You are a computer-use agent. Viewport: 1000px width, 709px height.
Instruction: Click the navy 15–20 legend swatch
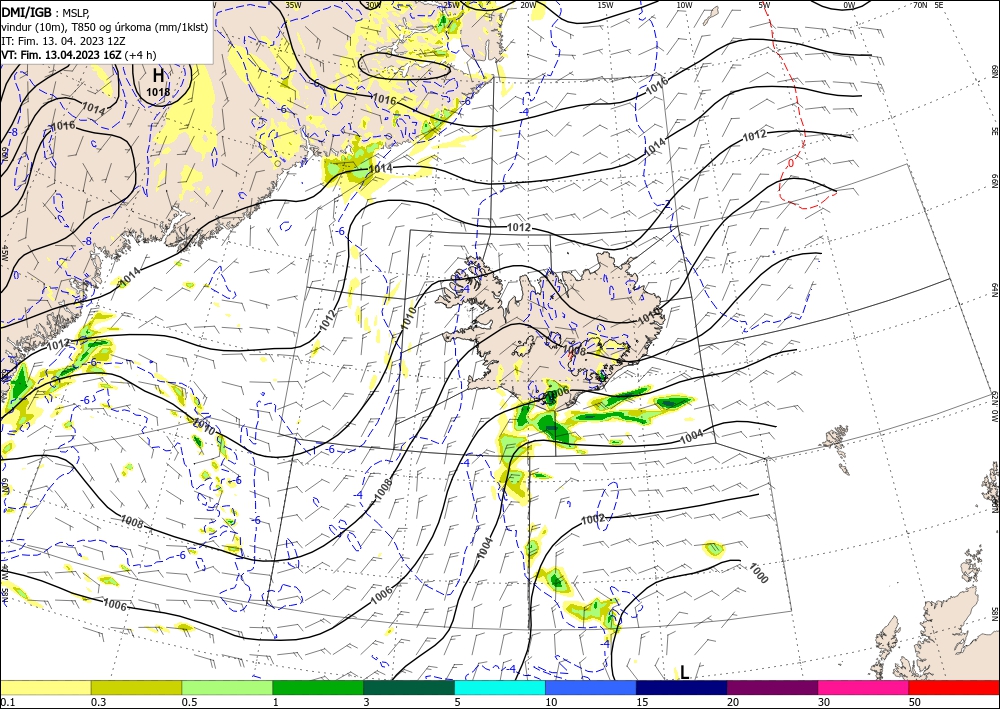682,687
